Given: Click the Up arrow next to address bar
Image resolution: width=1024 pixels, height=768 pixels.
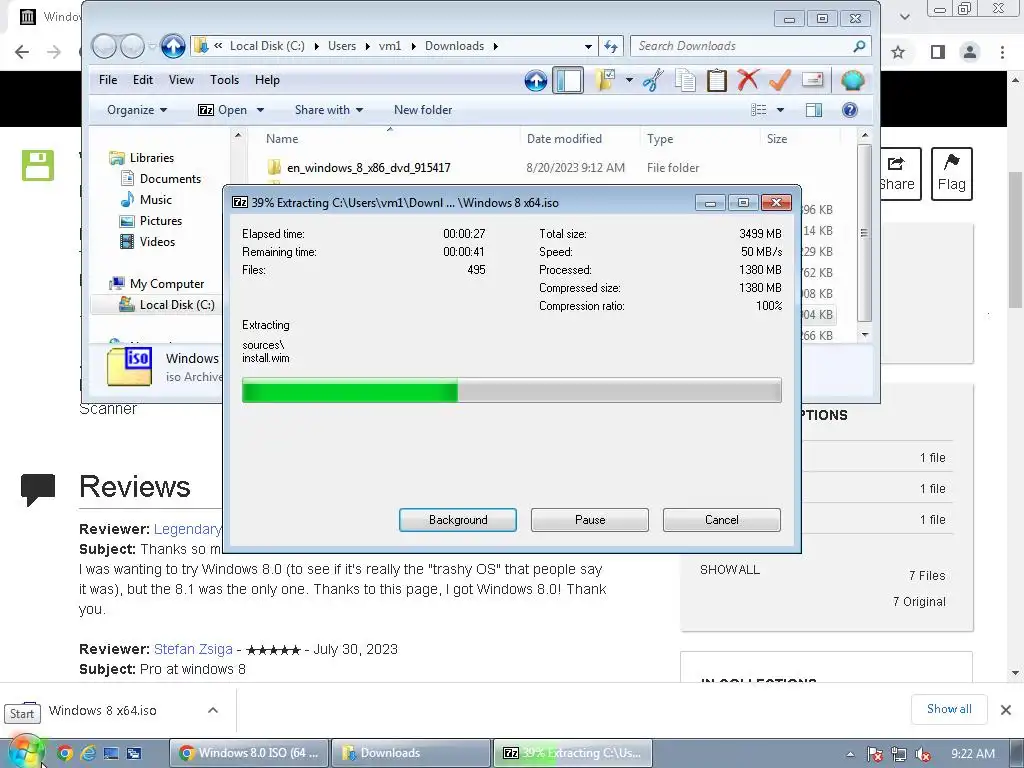Looking at the screenshot, I should pos(173,46).
